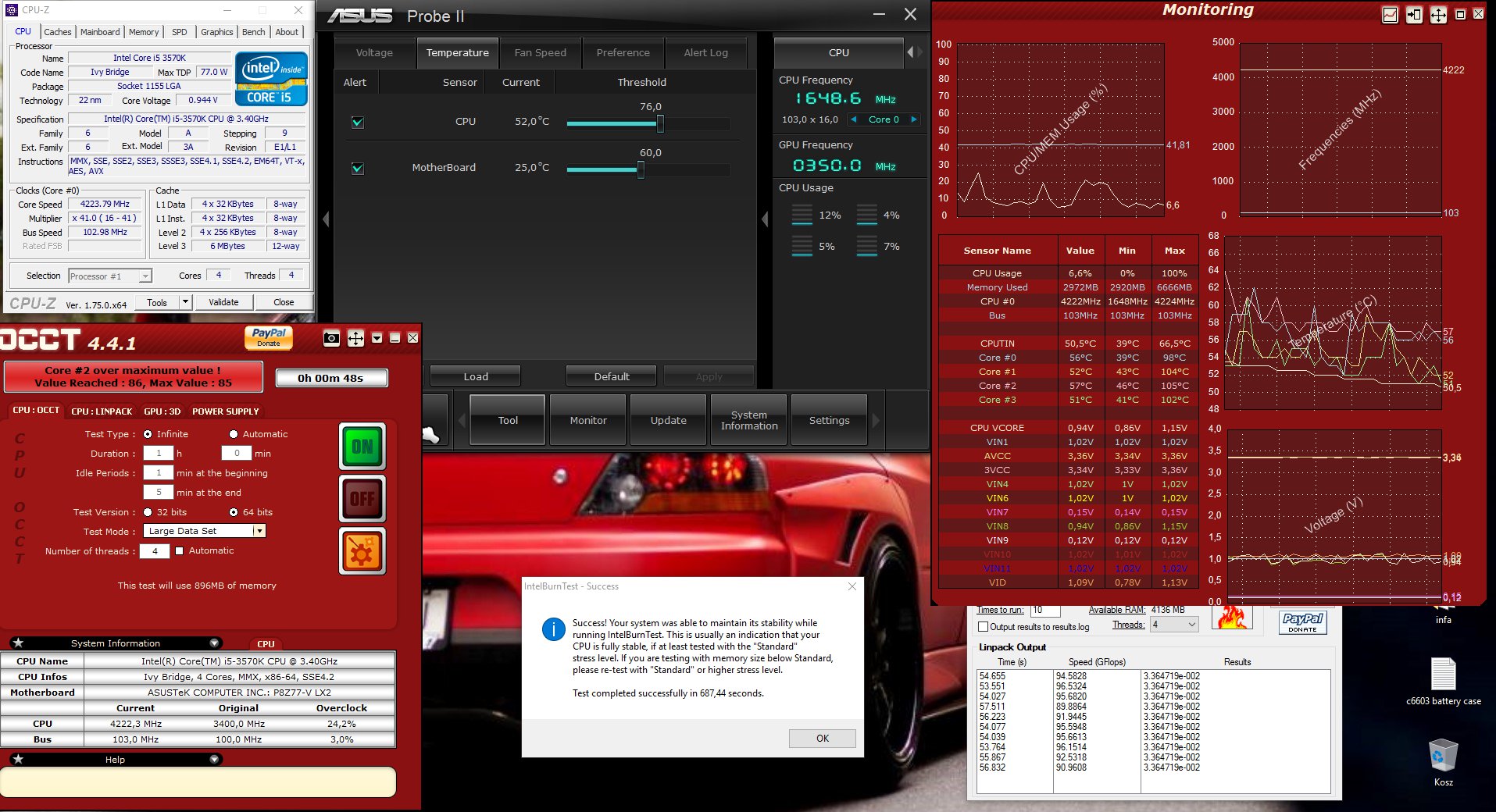
Task: Switch to the Alert Log tab
Action: point(706,53)
